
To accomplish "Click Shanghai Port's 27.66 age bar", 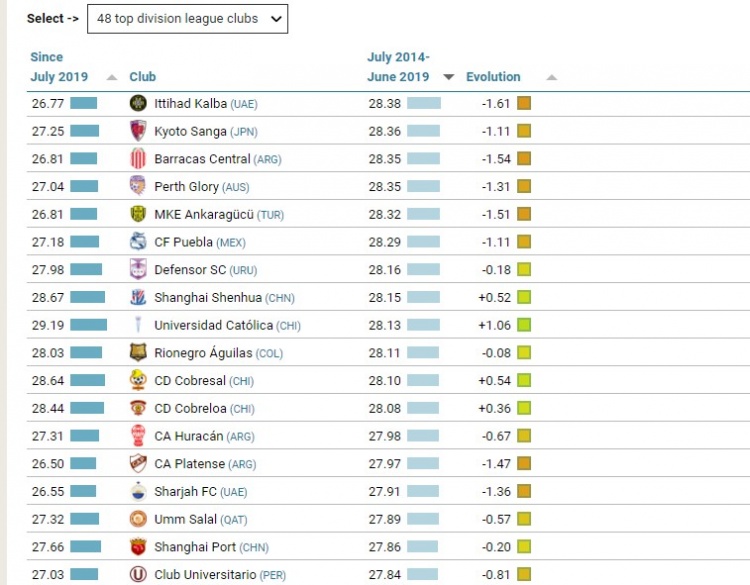I will point(84,546).
